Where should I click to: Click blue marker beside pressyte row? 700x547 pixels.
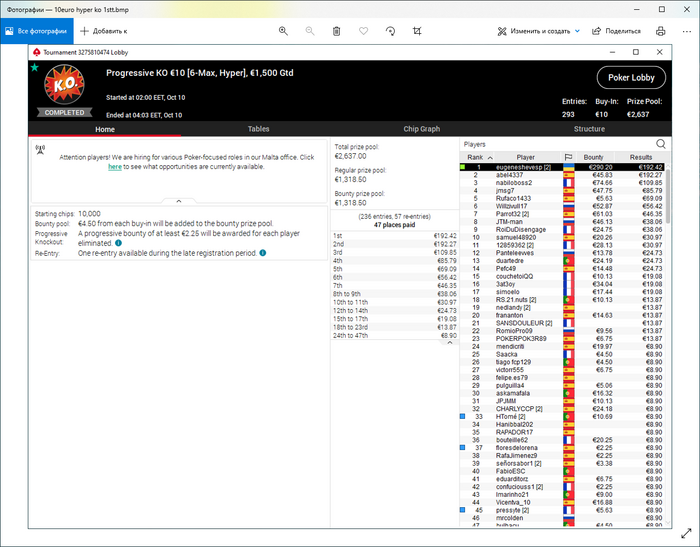(462, 509)
